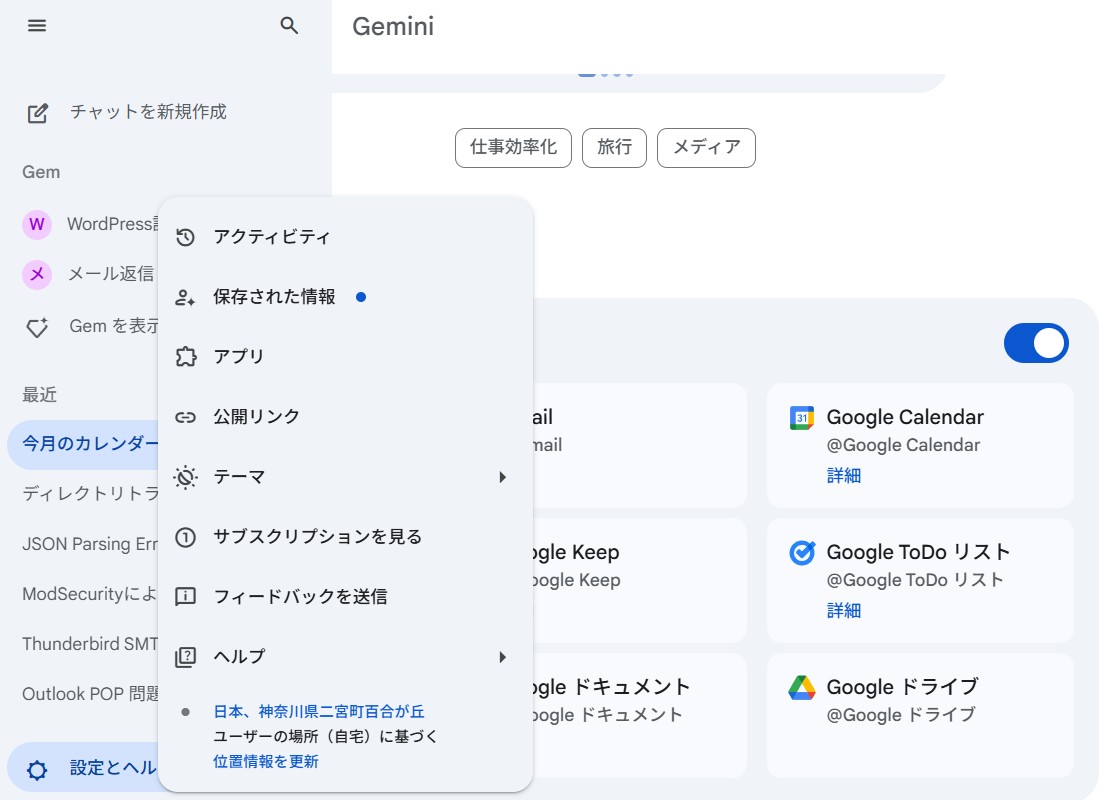Open ModSecurityによ recent chat

point(90,595)
